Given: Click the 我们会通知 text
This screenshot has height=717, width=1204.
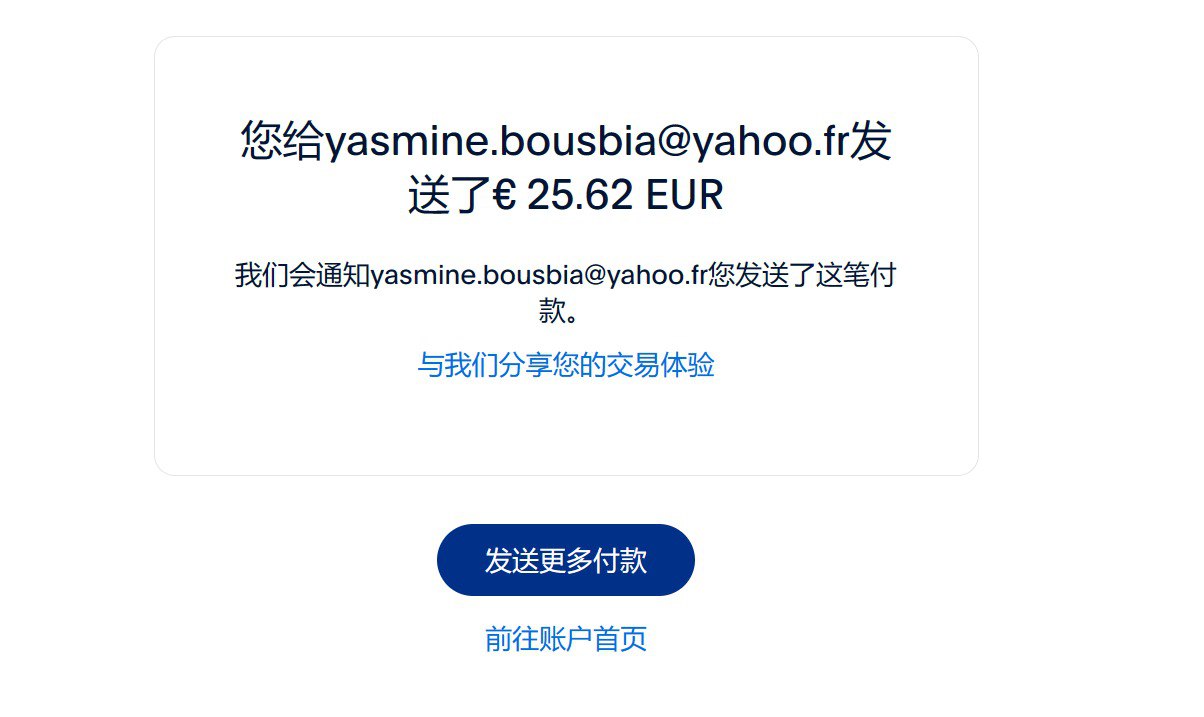Looking at the screenshot, I should 302,276.
